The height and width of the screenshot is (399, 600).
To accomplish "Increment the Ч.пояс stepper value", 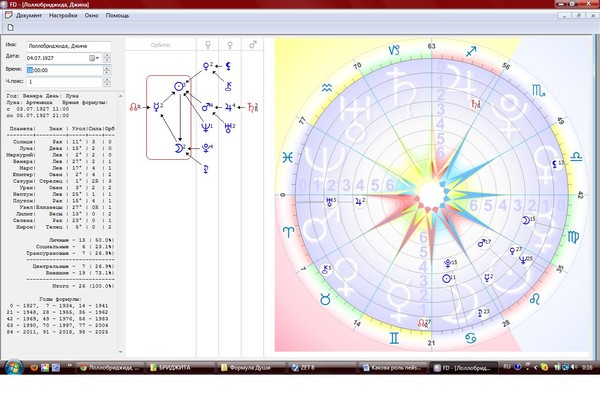I will tap(107, 80).
